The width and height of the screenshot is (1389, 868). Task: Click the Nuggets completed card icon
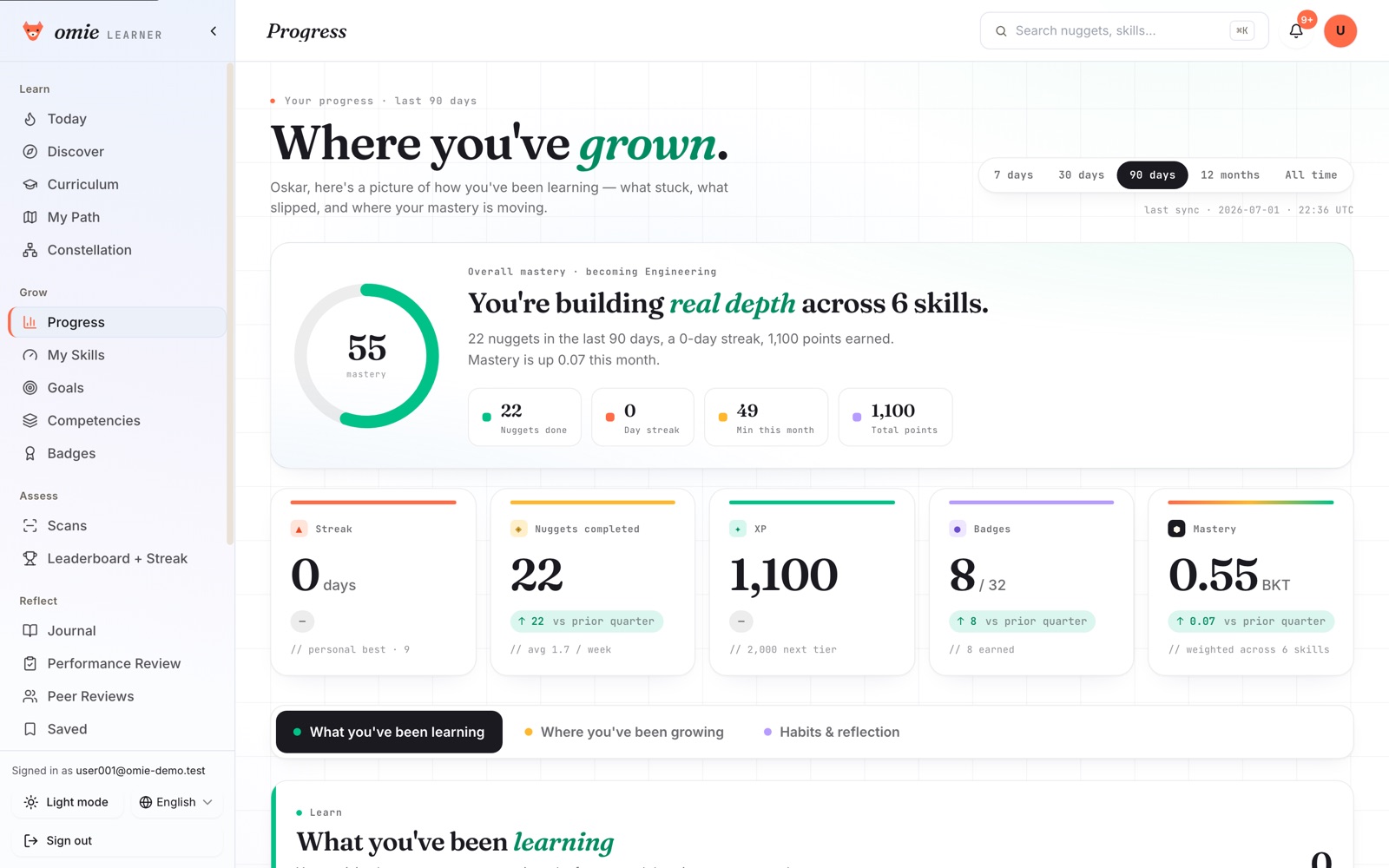(518, 529)
